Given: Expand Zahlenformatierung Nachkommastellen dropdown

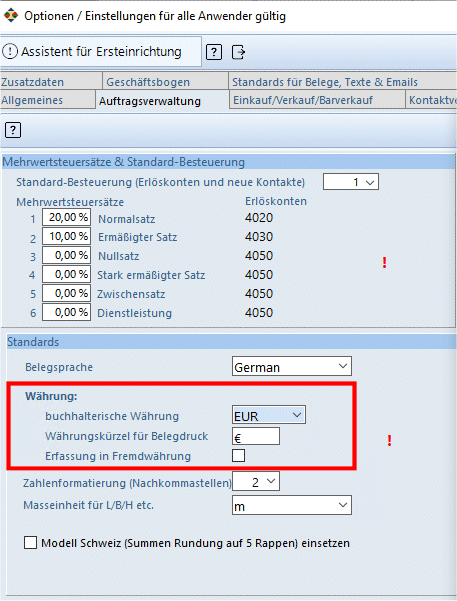Looking at the screenshot, I should [256, 481].
